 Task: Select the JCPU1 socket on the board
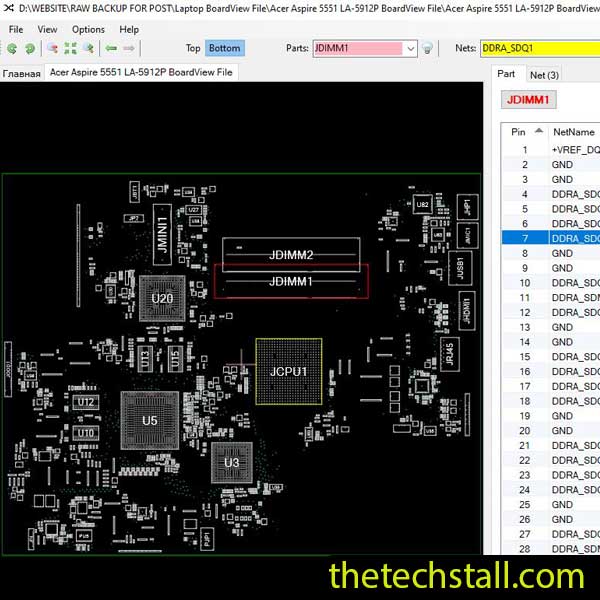click(289, 371)
